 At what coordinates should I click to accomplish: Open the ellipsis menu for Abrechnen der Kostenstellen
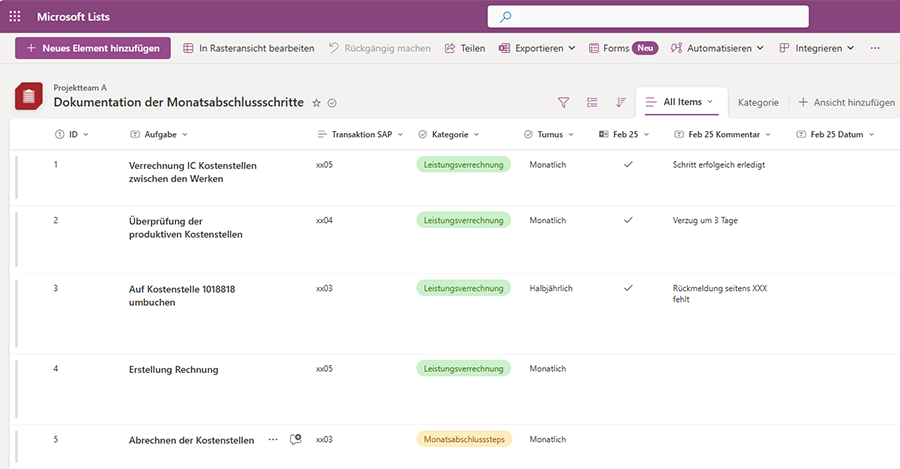pos(273,440)
